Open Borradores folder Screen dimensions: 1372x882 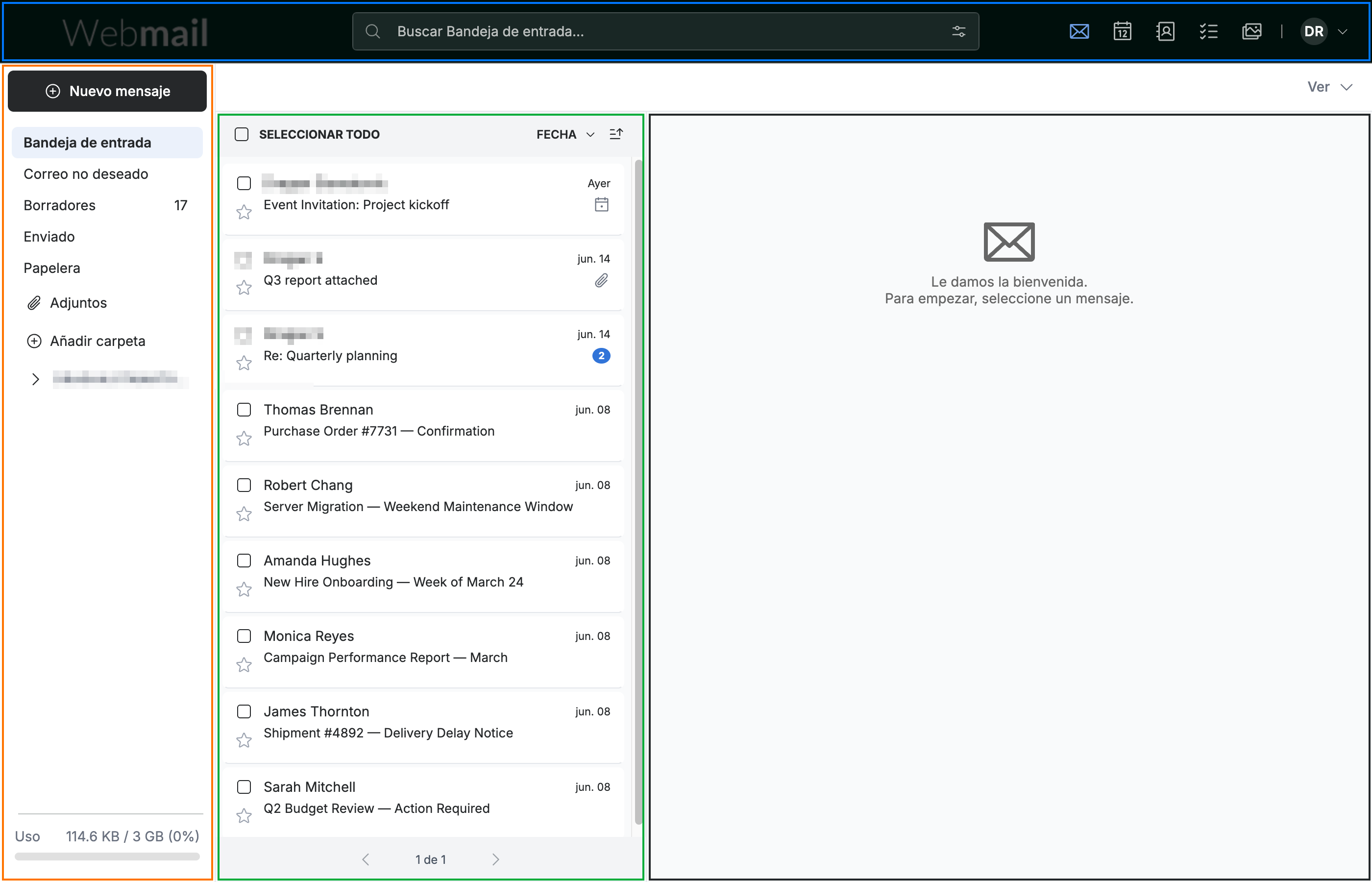(107, 205)
